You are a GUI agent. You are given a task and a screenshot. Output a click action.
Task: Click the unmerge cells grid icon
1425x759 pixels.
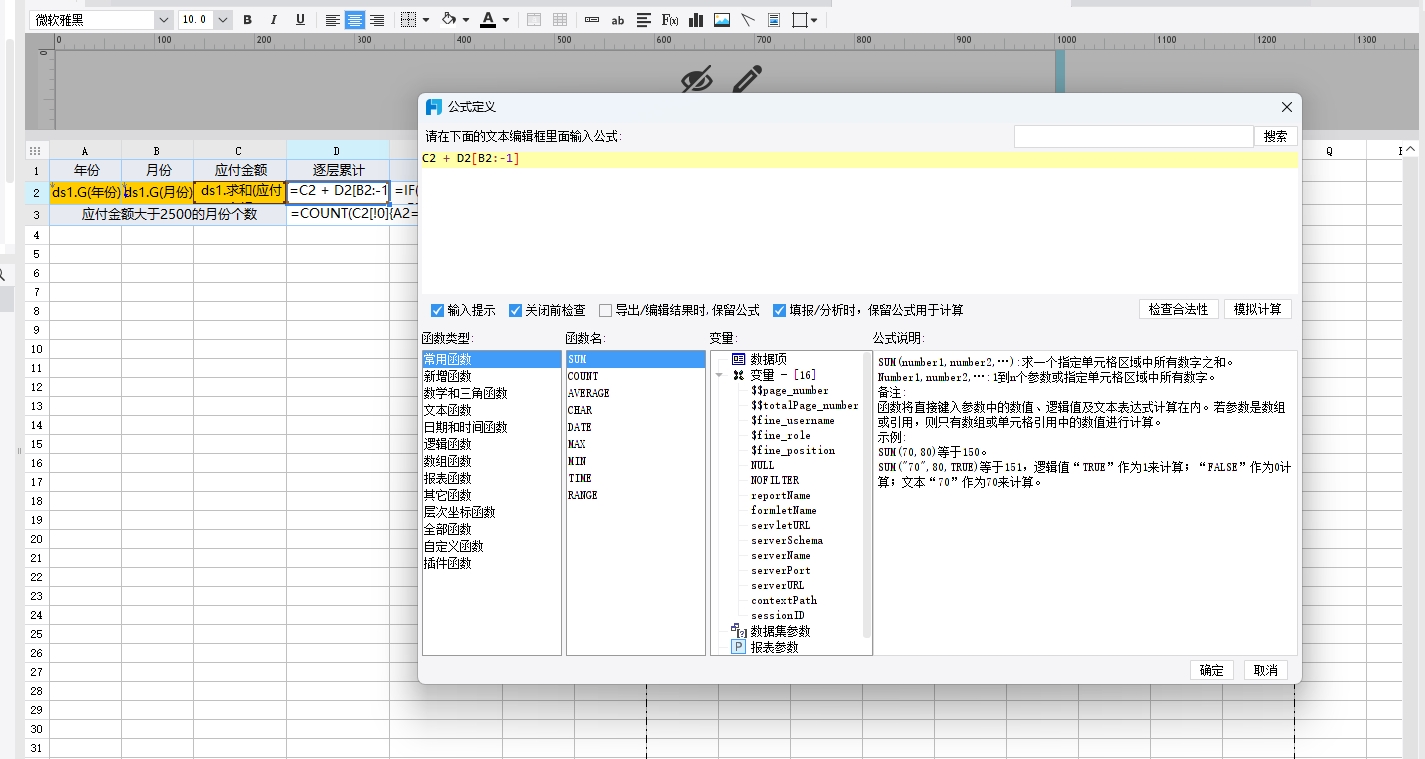pos(560,20)
